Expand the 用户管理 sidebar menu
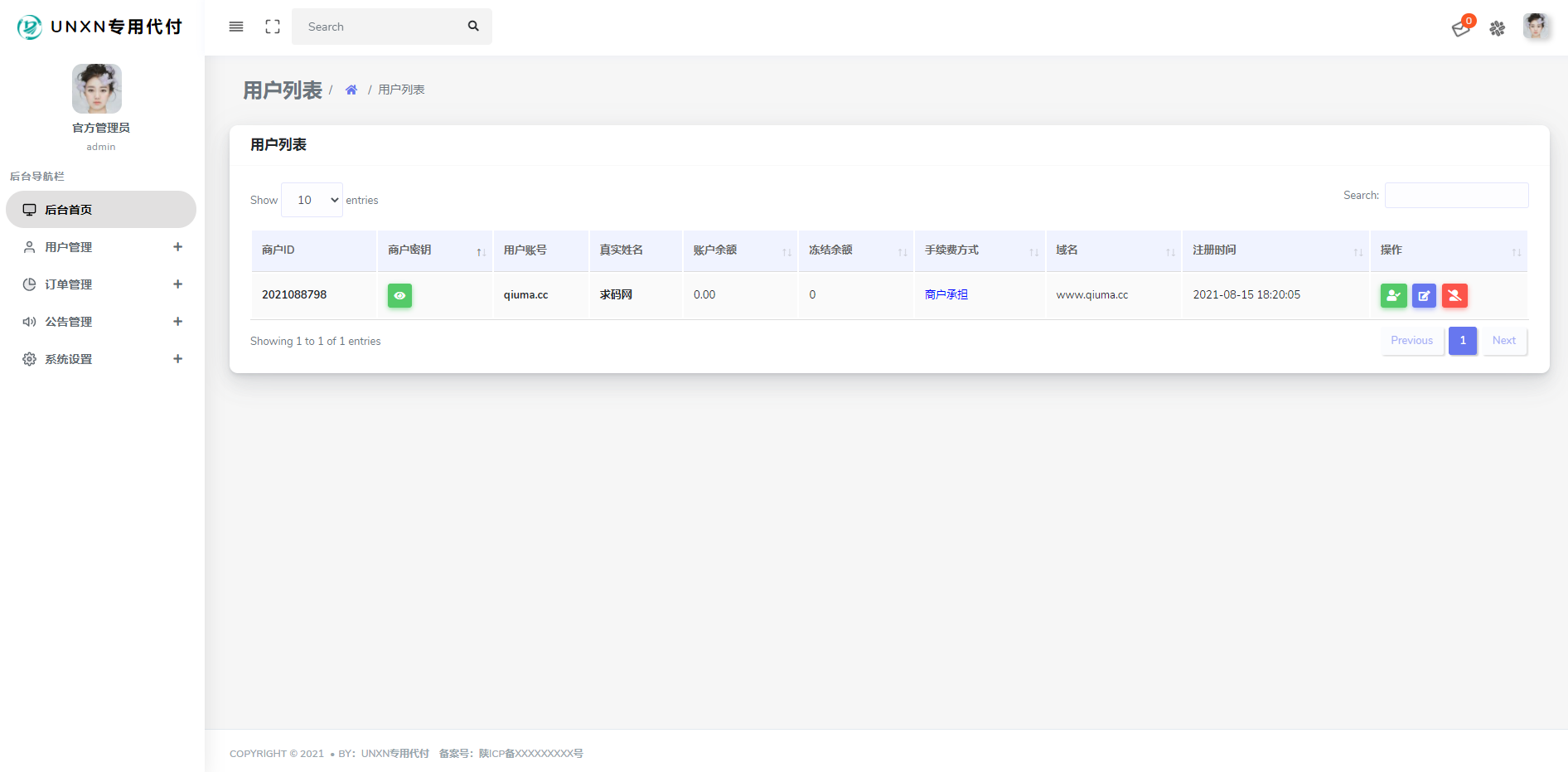1568x772 pixels. click(101, 247)
